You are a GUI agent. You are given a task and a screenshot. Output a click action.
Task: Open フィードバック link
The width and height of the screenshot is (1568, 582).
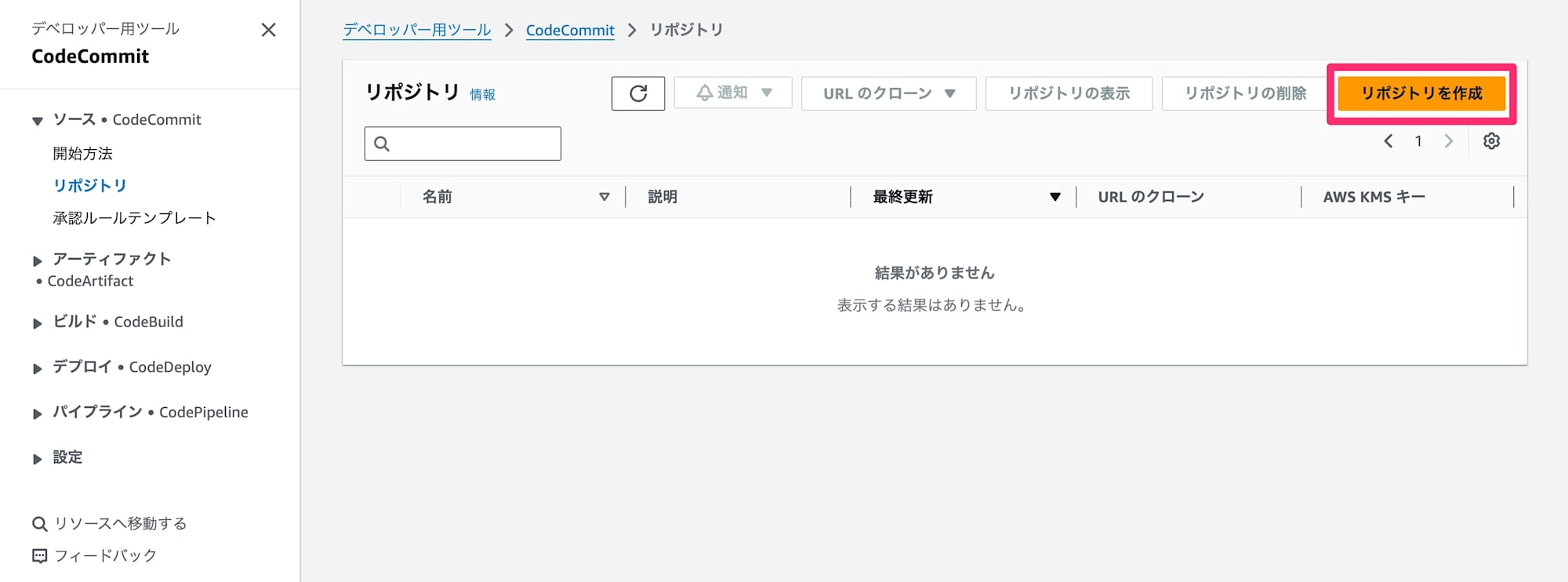point(105,556)
